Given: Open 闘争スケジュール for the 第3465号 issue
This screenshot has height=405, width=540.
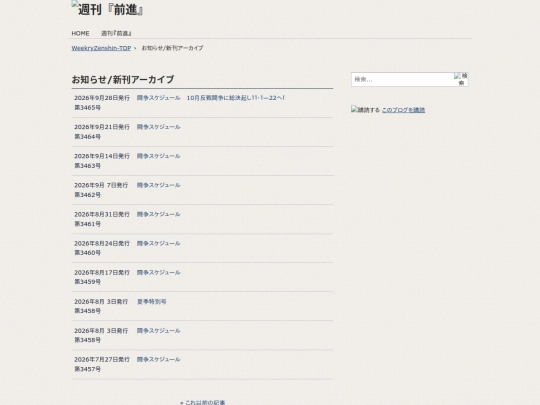Looking at the screenshot, I should tap(158, 98).
